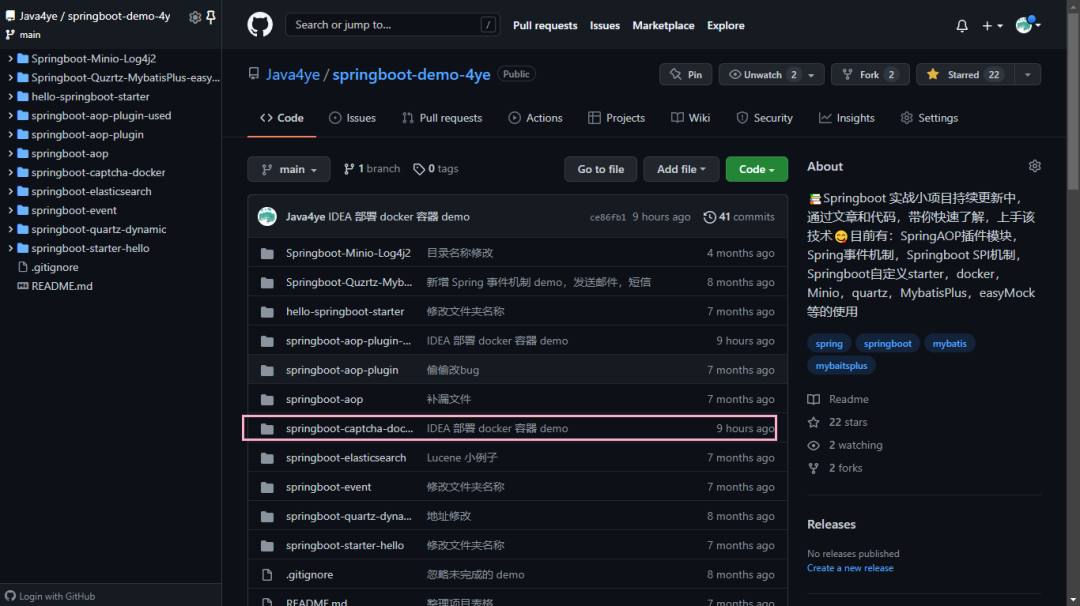The height and width of the screenshot is (606, 1080).
Task: Open Pull requests in the top navigation
Action: 545,25
